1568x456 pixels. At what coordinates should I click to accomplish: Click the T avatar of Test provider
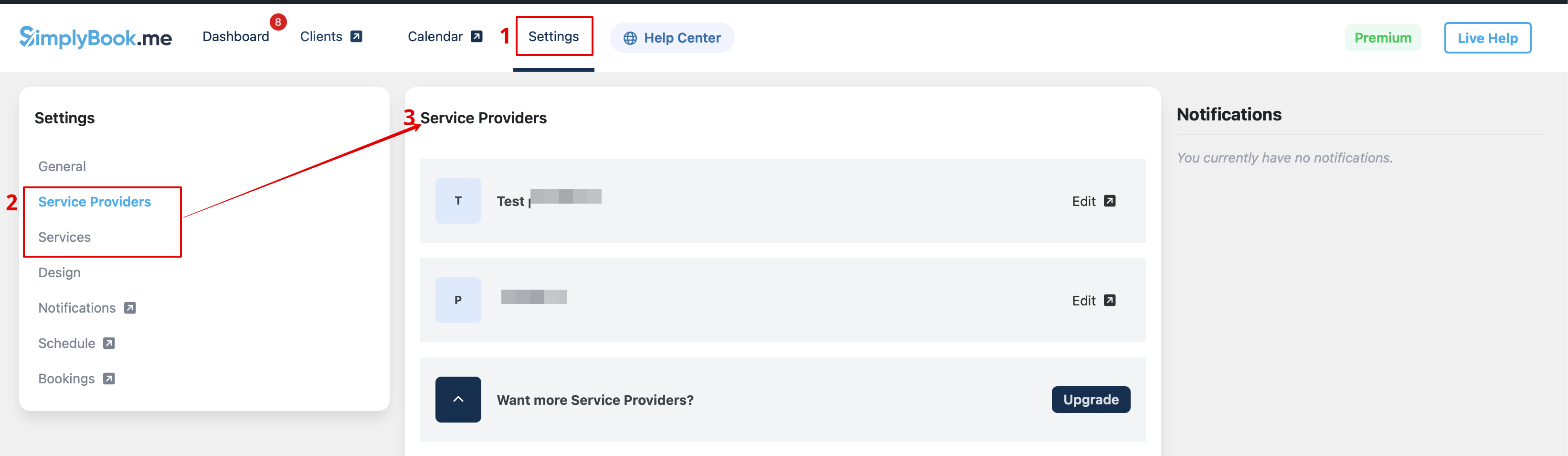click(458, 201)
